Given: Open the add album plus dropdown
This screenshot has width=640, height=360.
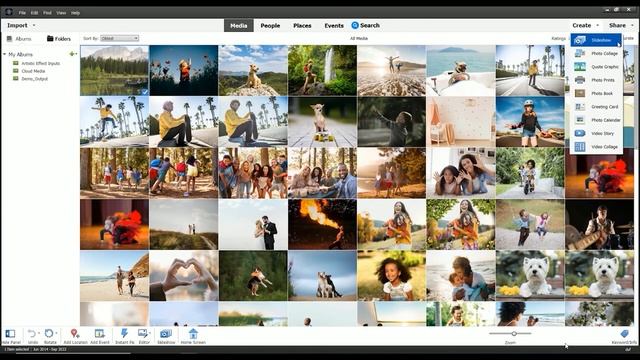Looking at the screenshot, I should coord(73,54).
